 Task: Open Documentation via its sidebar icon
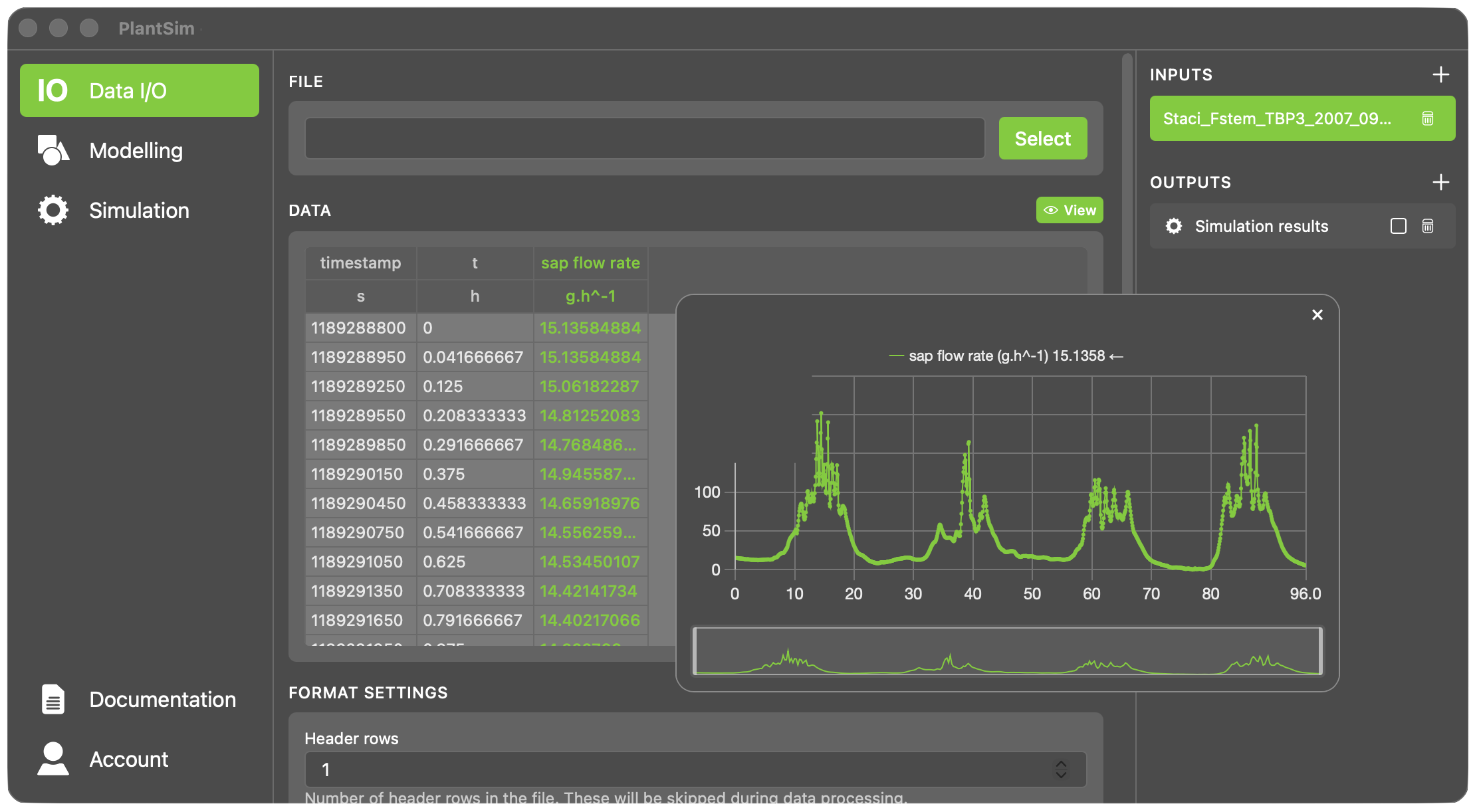tap(52, 699)
